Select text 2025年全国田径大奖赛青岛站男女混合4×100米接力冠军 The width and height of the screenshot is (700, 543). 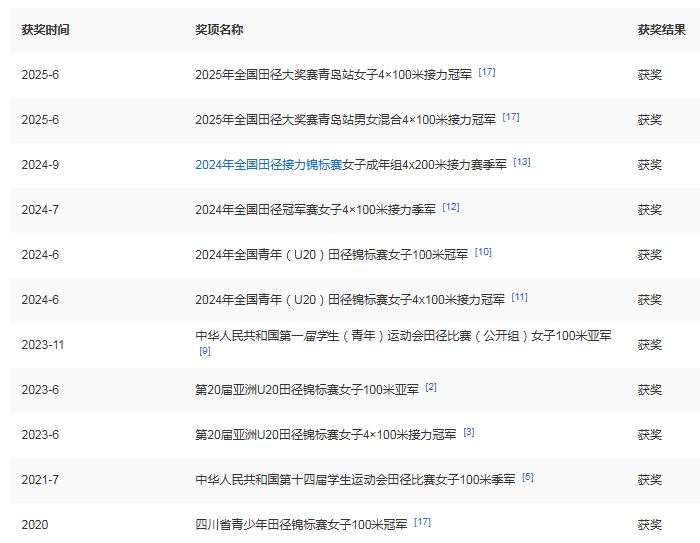coord(346,120)
